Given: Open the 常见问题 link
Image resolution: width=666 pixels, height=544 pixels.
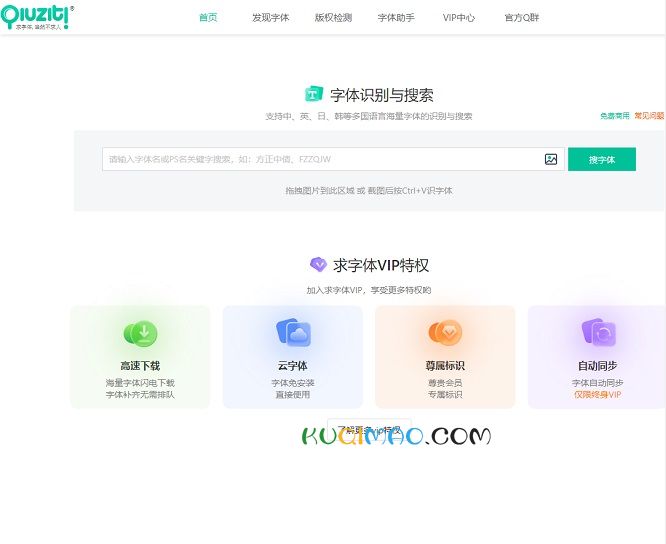Looking at the screenshot, I should (x=649, y=116).
